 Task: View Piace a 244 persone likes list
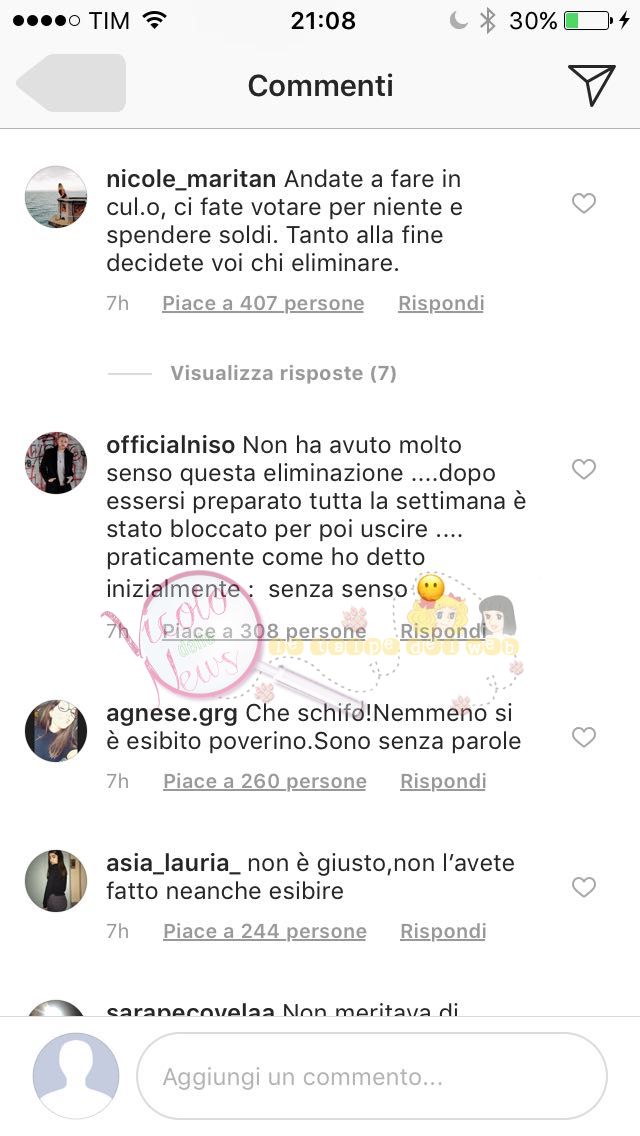point(265,931)
